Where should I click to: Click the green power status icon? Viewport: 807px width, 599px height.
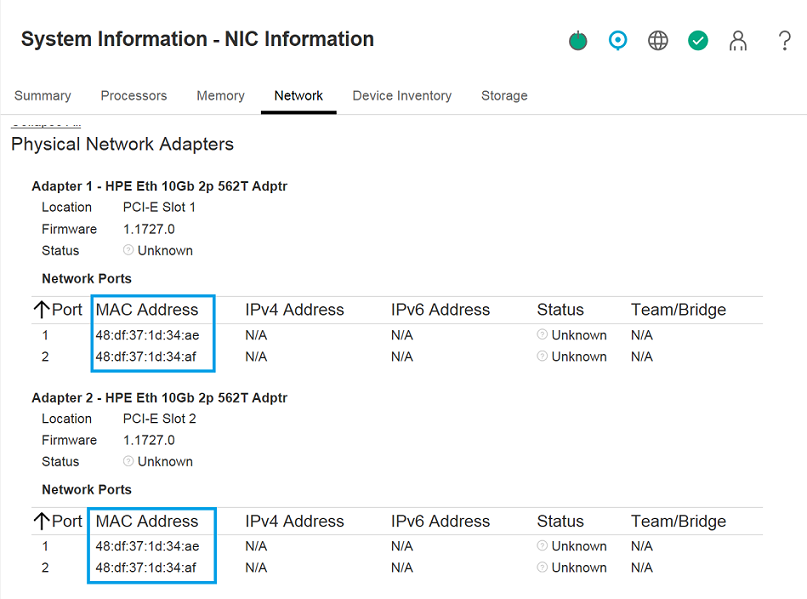[578, 41]
